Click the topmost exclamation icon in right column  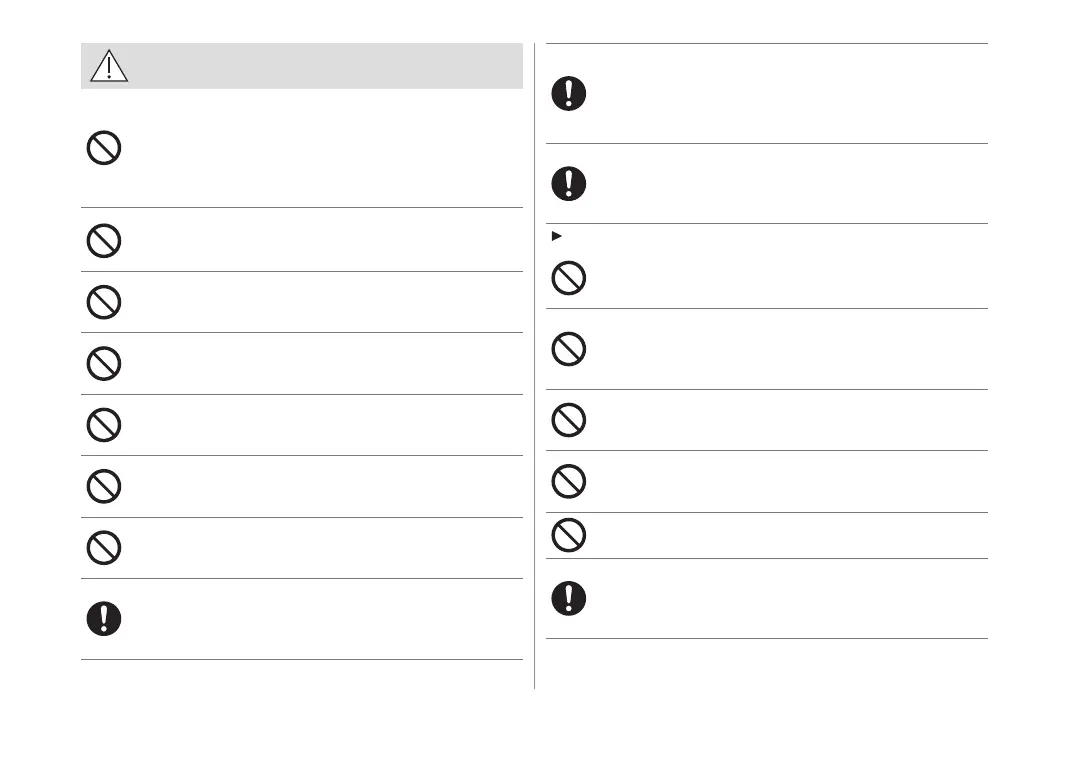(569, 94)
